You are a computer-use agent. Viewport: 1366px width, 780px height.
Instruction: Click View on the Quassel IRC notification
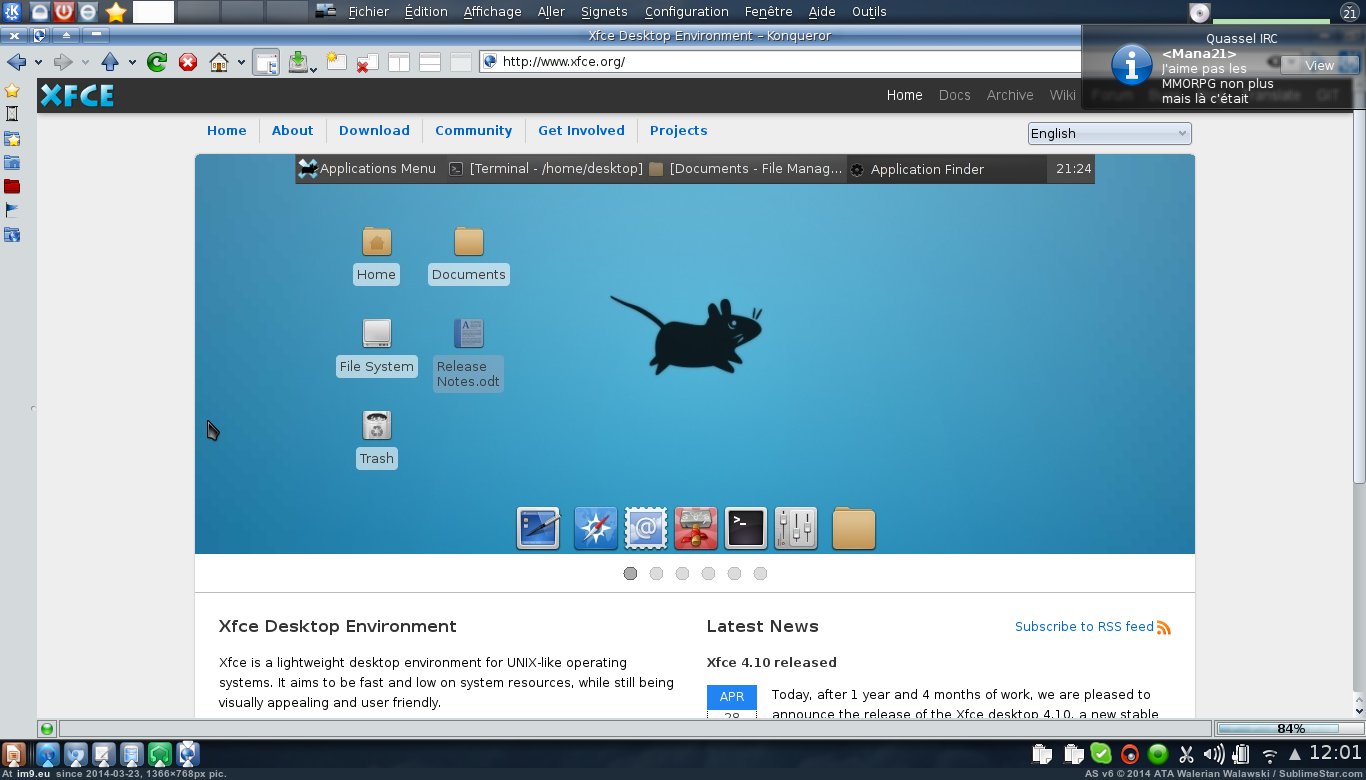pyautogui.click(x=1319, y=65)
